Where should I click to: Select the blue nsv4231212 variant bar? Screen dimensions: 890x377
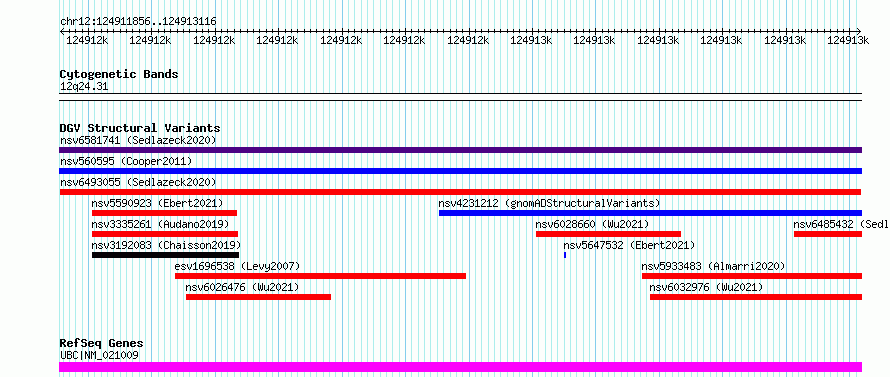pyautogui.click(x=650, y=213)
